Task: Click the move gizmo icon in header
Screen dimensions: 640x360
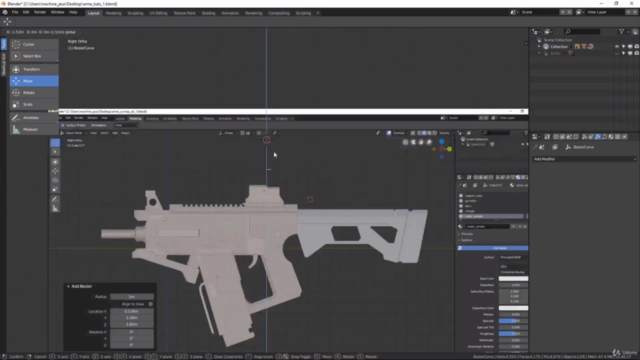Action: (7, 22)
